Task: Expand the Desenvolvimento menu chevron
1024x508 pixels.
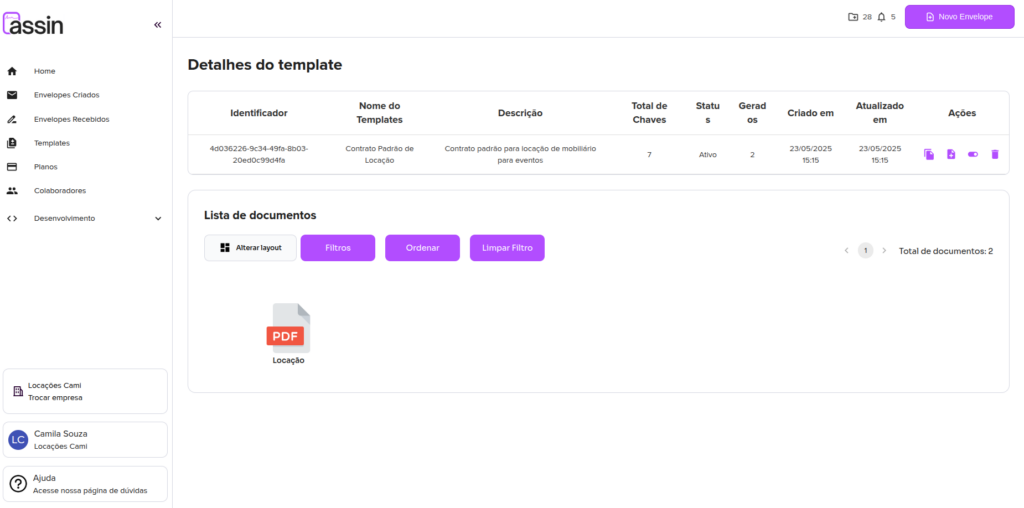Action: [x=158, y=219]
